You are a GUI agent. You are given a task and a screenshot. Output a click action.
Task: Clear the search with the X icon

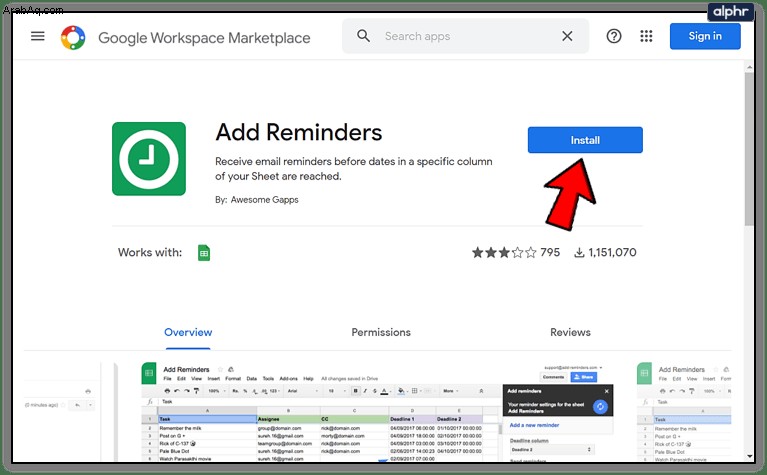coord(567,36)
